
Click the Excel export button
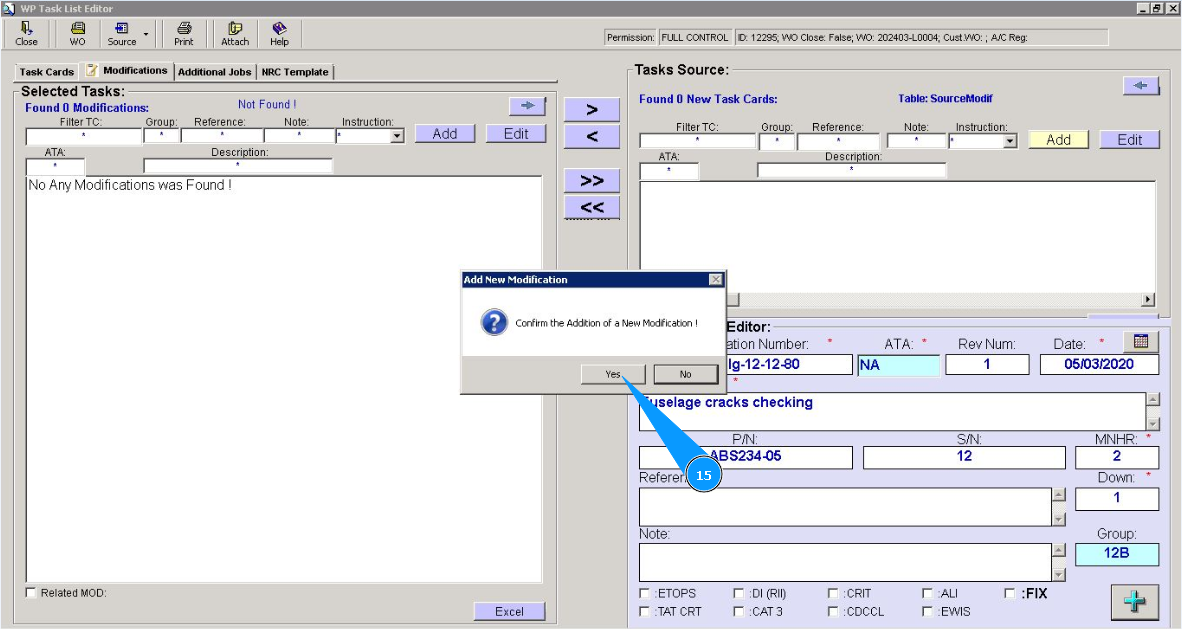(509, 612)
